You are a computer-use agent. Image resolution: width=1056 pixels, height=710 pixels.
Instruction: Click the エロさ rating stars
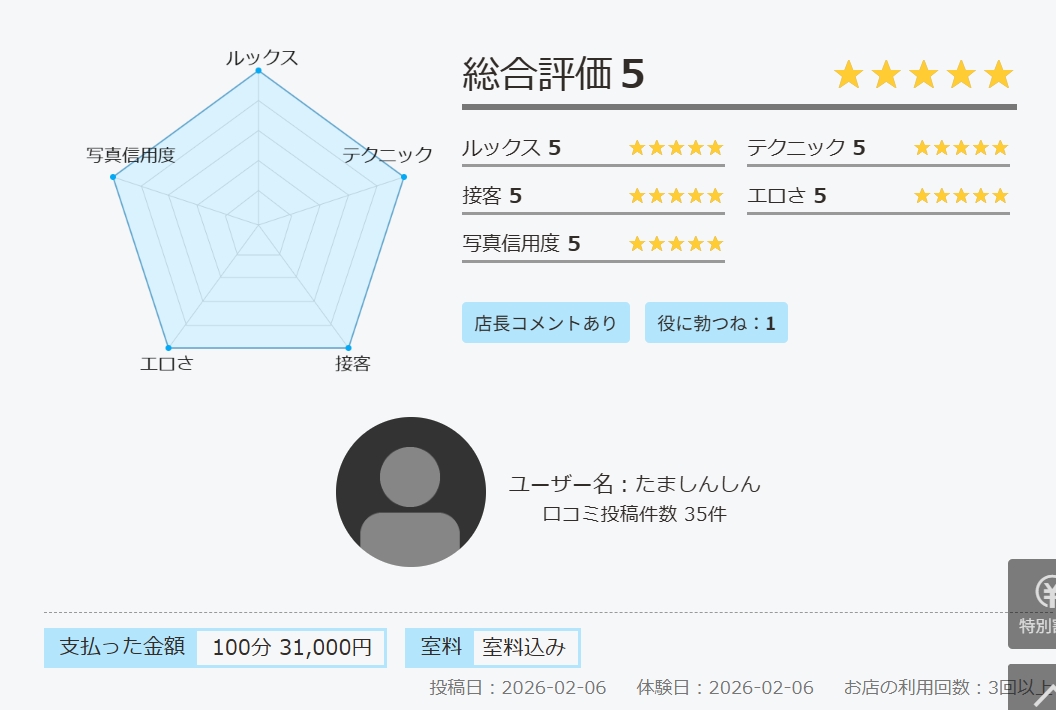(x=960, y=196)
